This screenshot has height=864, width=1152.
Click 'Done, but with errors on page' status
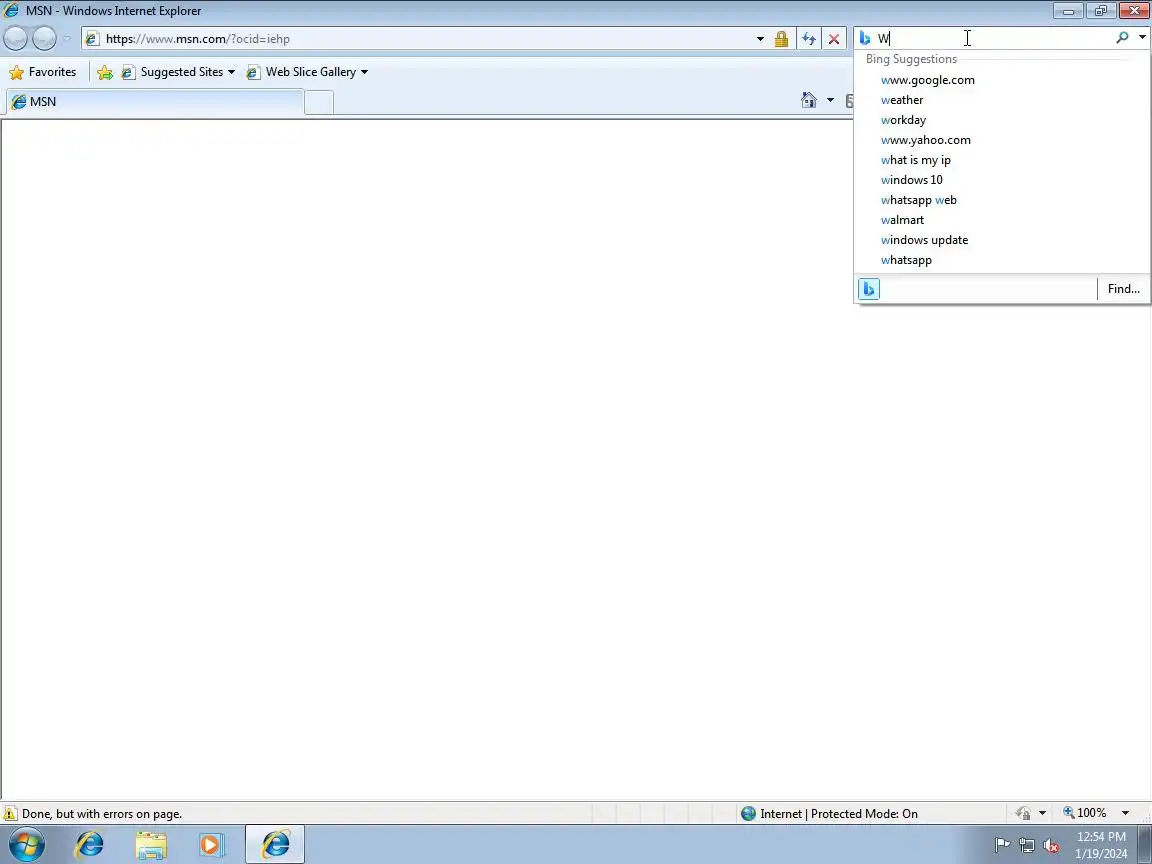pos(102,813)
